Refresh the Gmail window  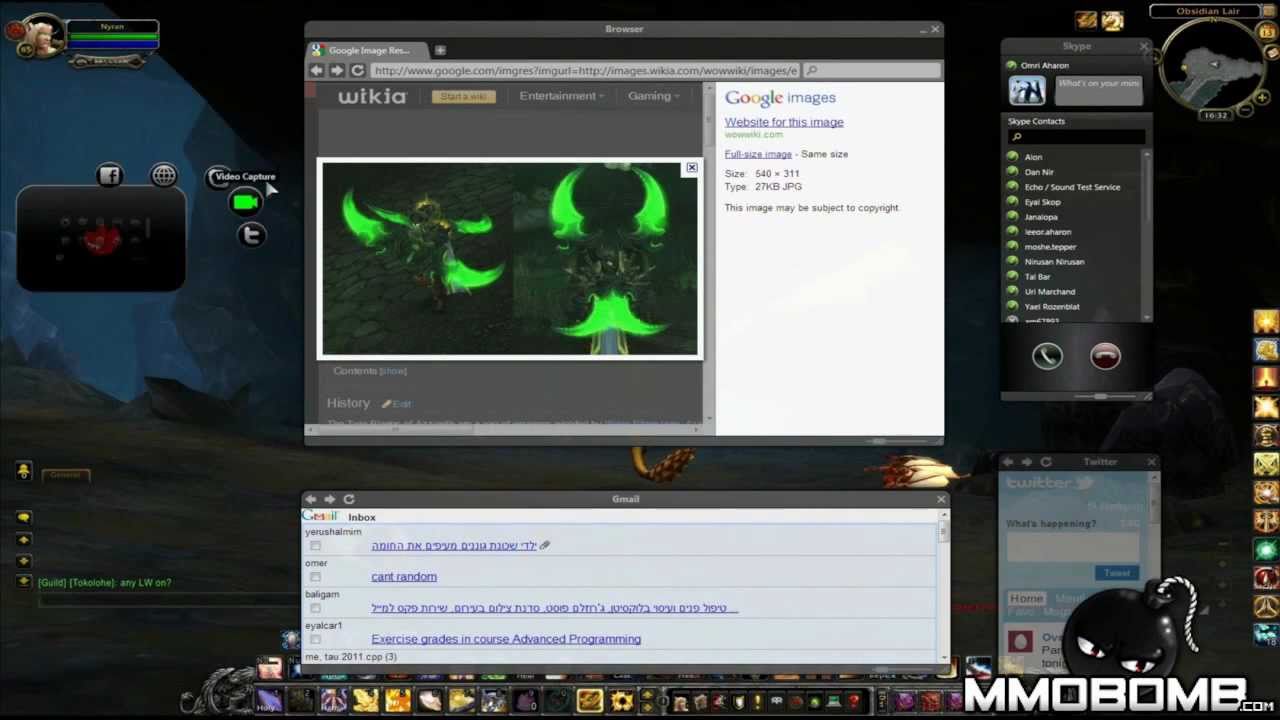348,499
